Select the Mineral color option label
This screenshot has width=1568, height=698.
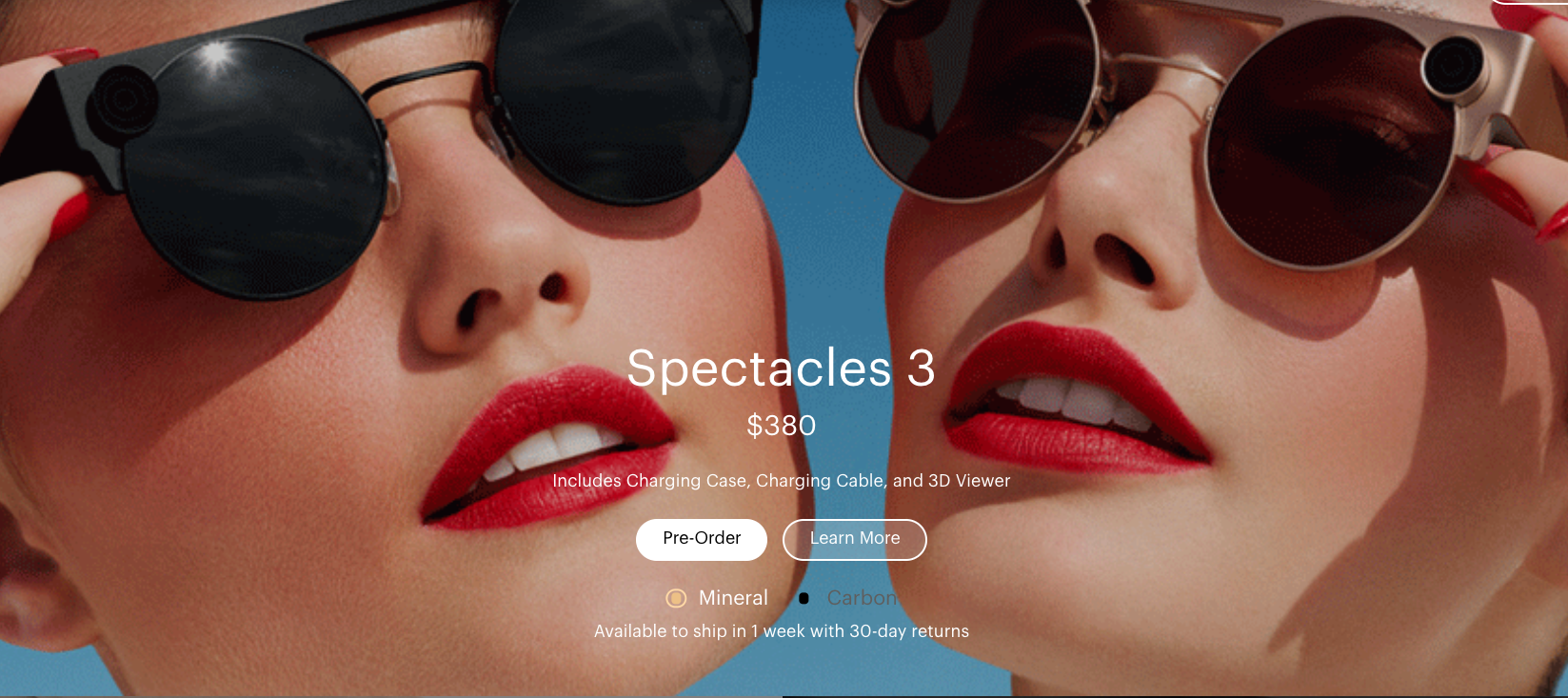click(733, 598)
